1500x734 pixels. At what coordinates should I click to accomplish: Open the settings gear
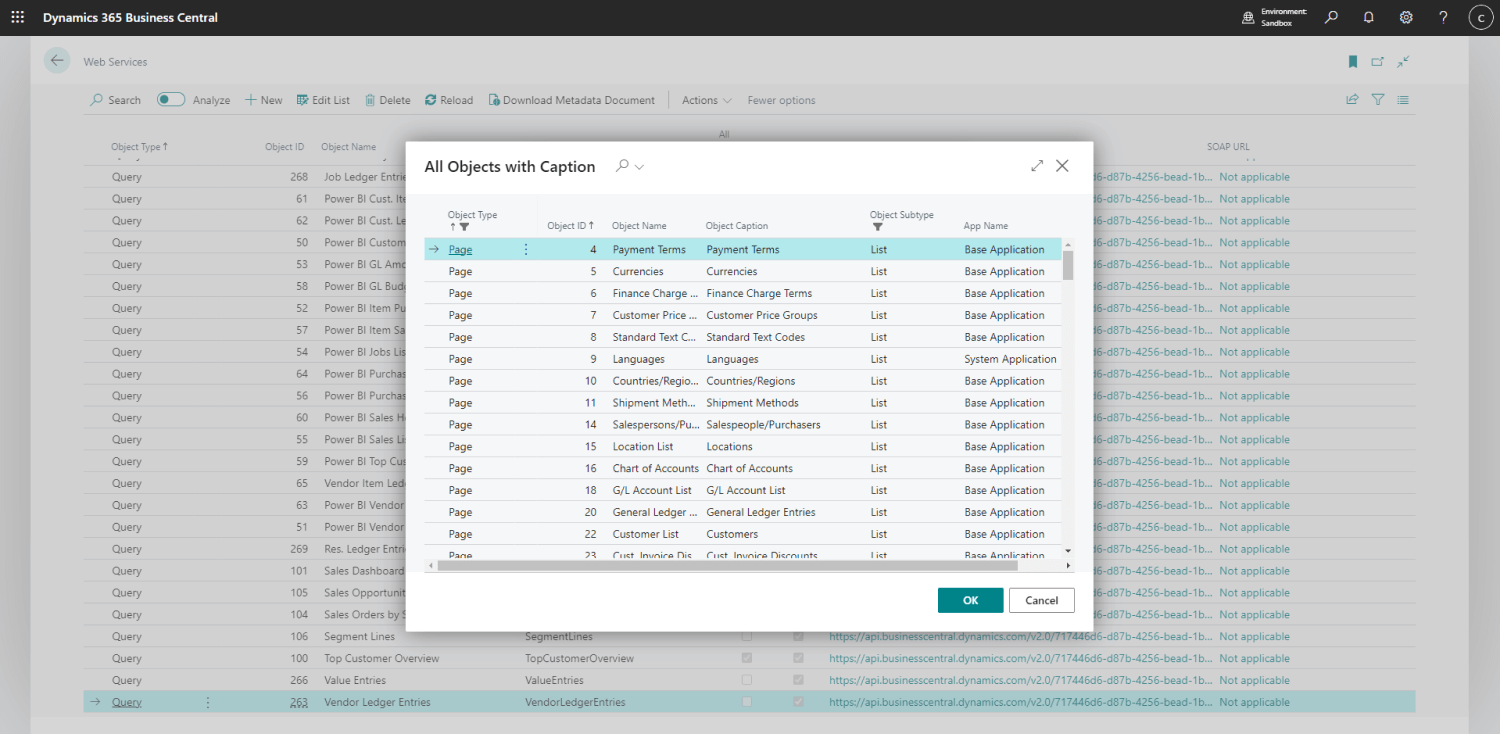[x=1406, y=17]
